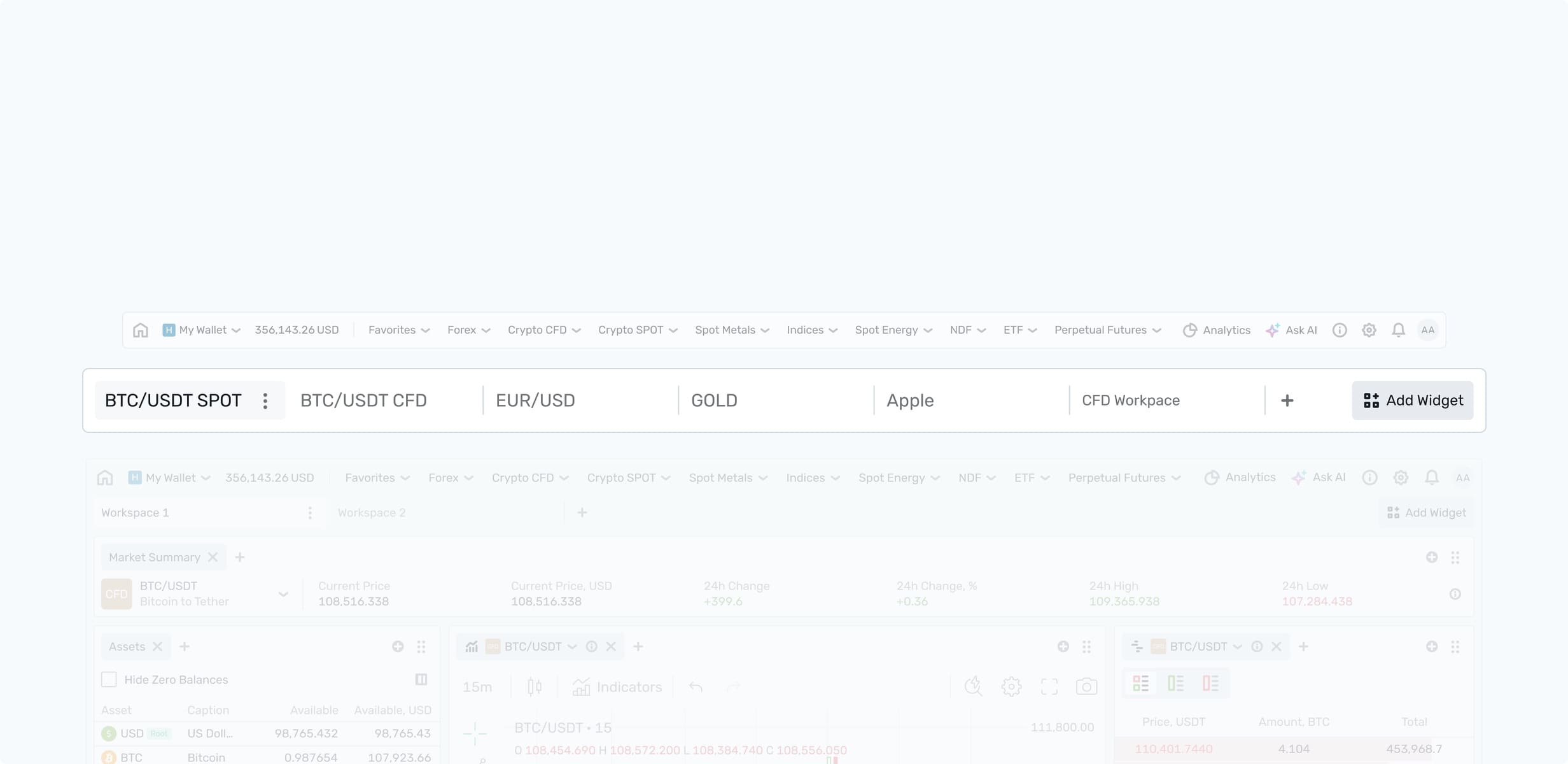Click the chart undo arrow
The image size is (1568, 764).
(696, 687)
